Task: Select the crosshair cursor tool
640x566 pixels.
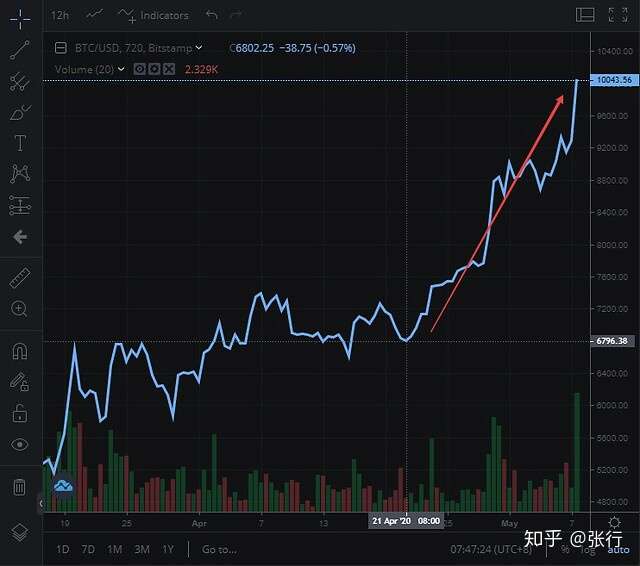Action: click(20, 19)
